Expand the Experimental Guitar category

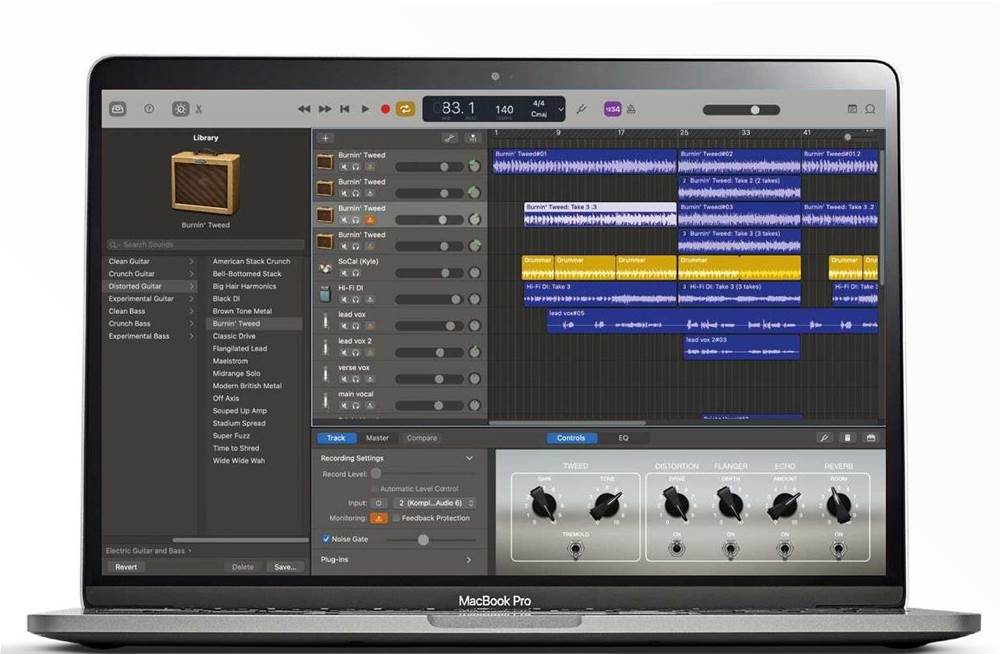[191, 299]
